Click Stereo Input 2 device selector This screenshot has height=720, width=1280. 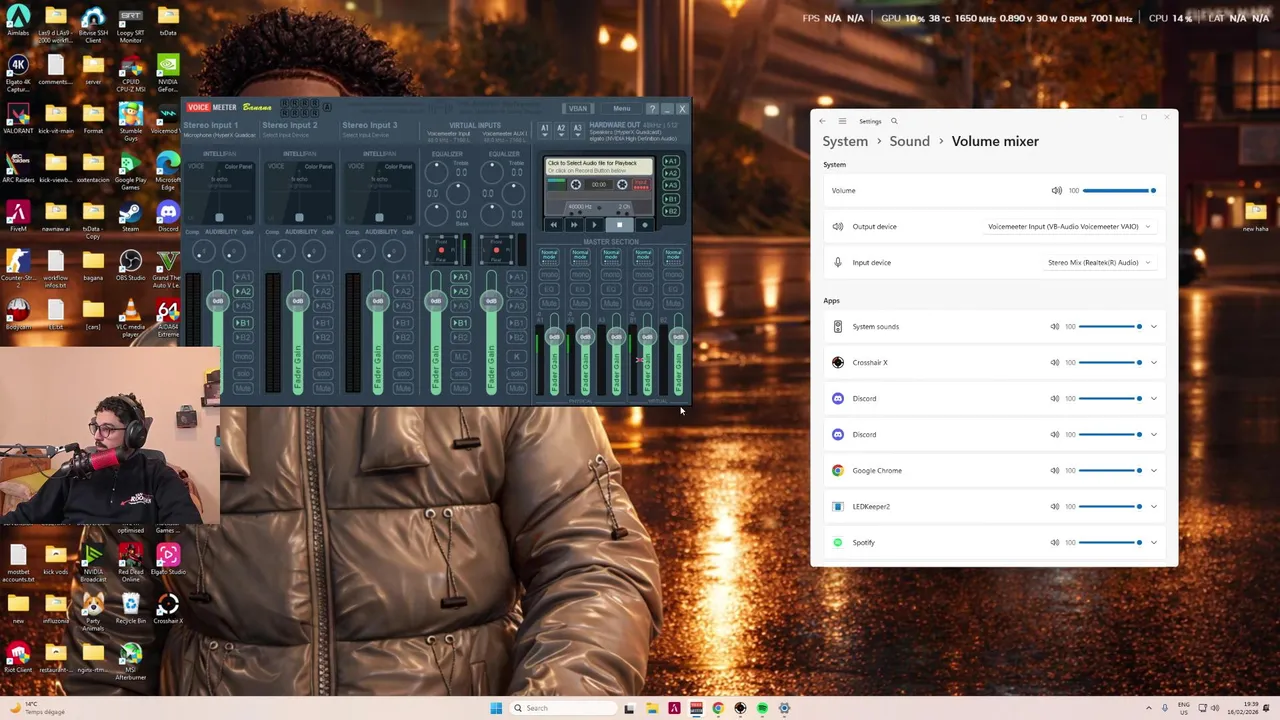pos(286,135)
